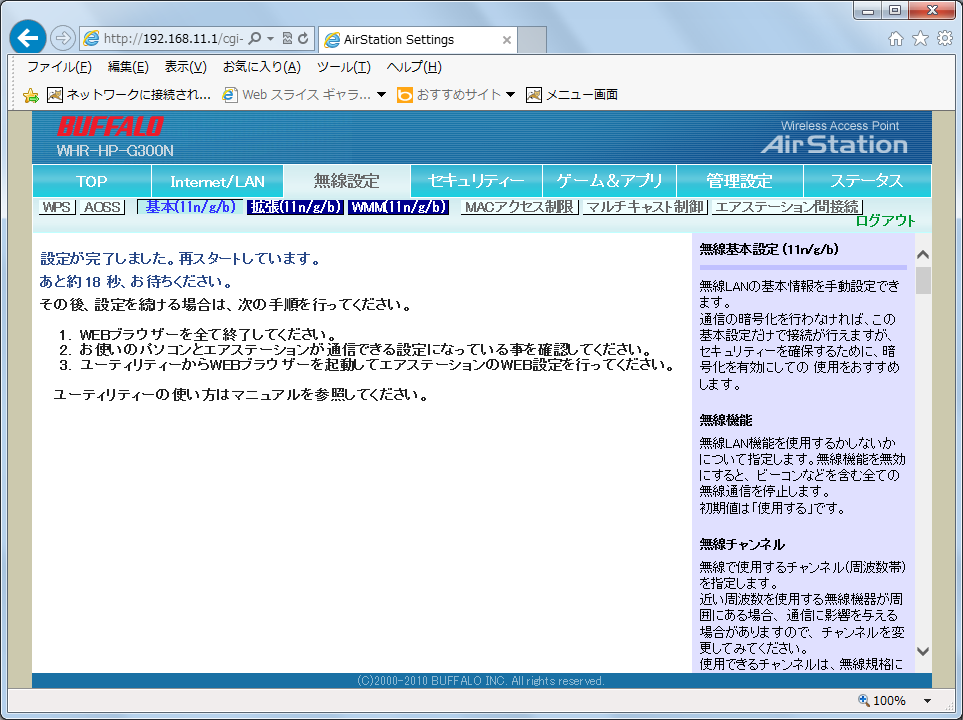The height and width of the screenshot is (720, 963).
Task: Open the ツール(T) menu
Action: pos(343,67)
